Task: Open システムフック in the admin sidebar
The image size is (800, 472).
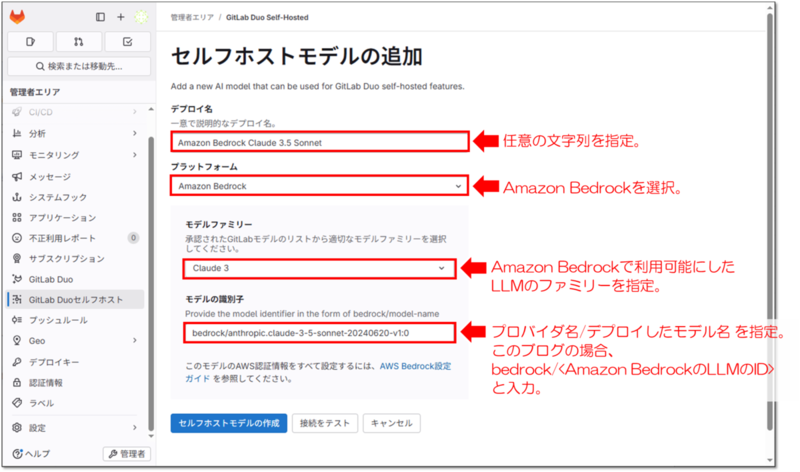Action: tap(76, 197)
